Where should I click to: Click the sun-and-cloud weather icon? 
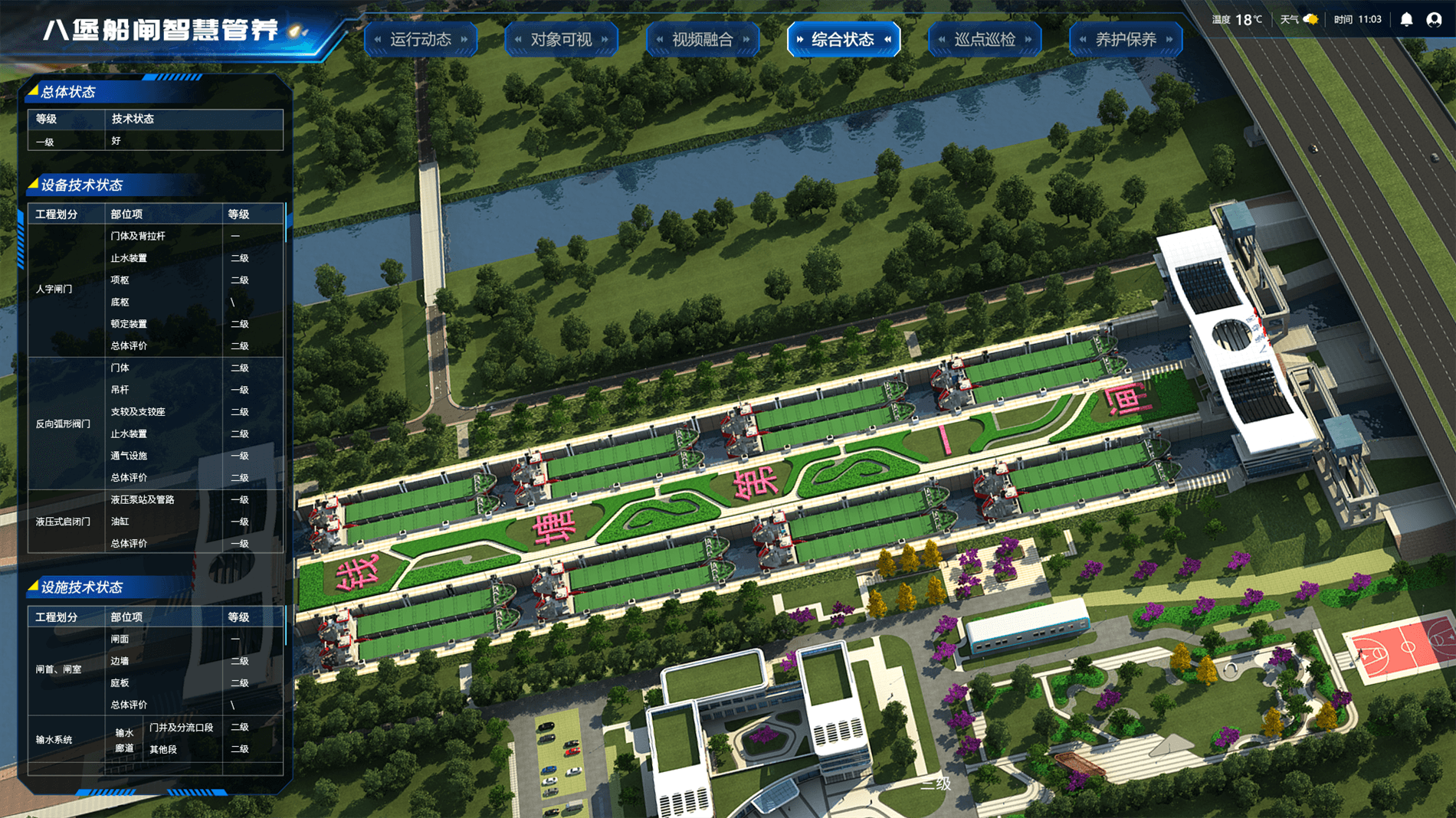(1311, 20)
